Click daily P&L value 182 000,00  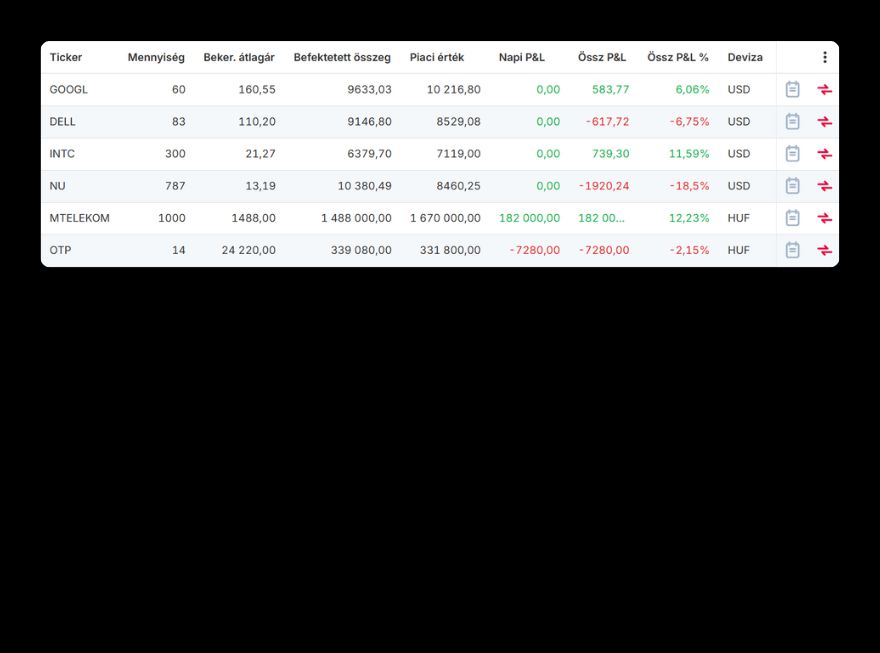coord(529,218)
